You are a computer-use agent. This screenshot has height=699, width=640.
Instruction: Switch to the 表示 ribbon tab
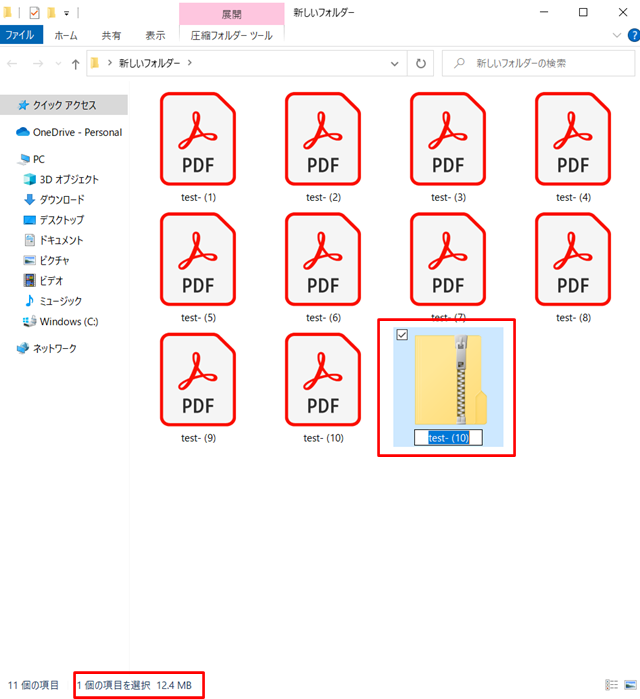tap(155, 35)
